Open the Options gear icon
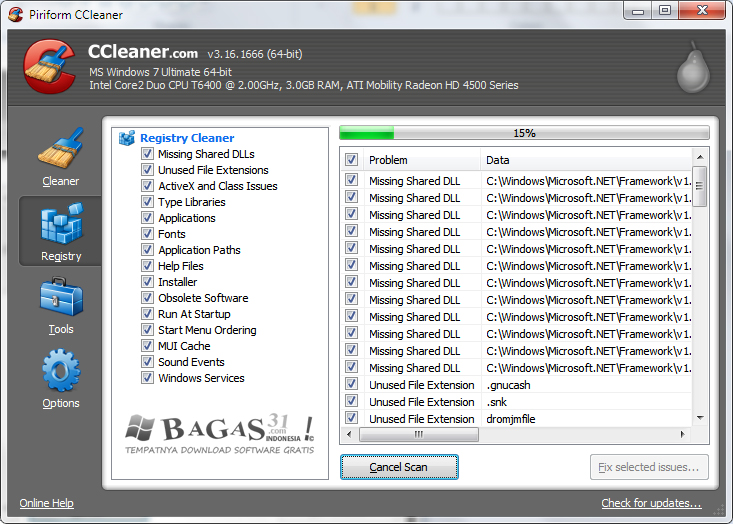This screenshot has height=524, width=733. 61,371
